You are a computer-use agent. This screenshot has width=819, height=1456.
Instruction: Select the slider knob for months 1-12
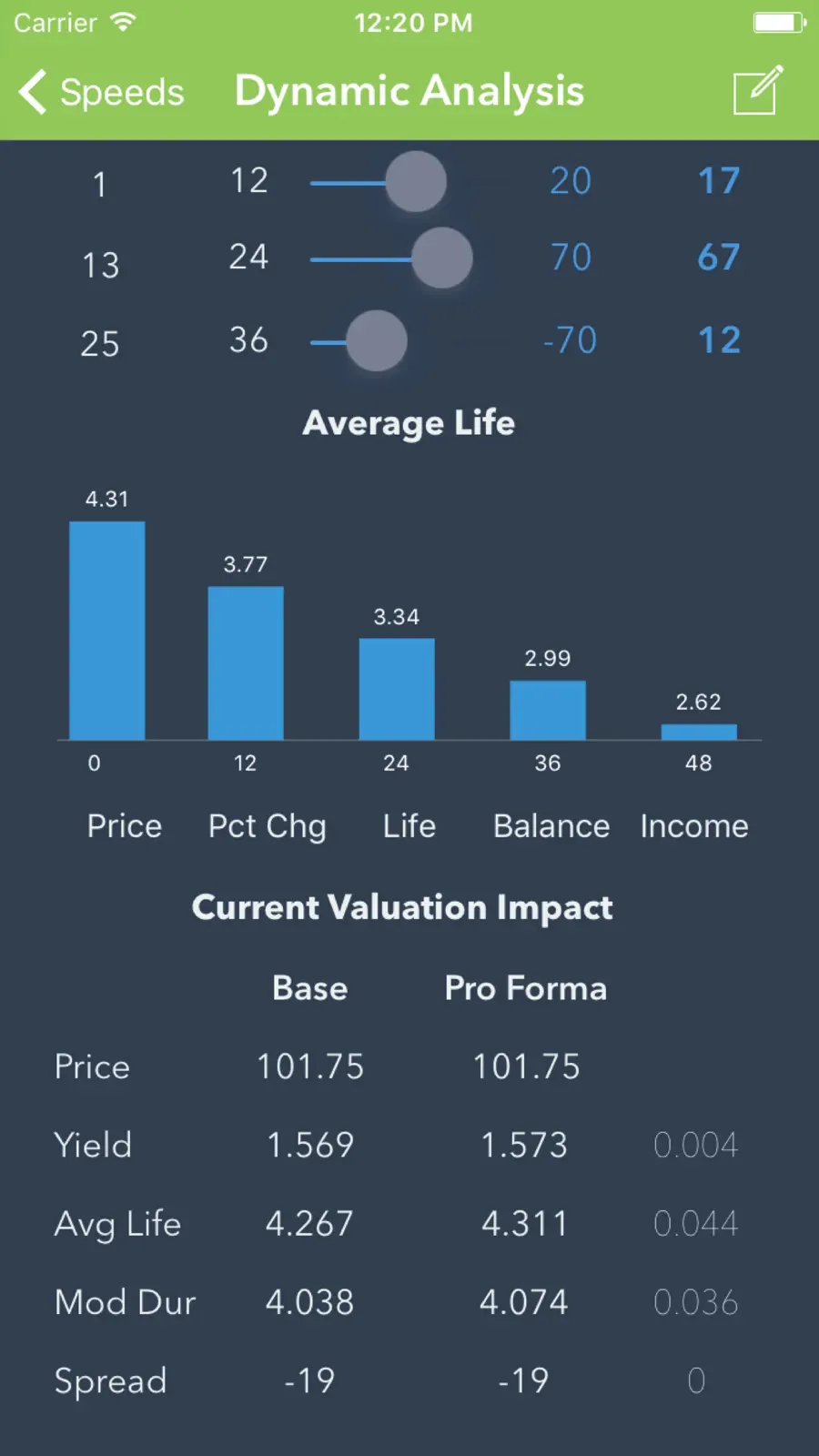tap(416, 181)
